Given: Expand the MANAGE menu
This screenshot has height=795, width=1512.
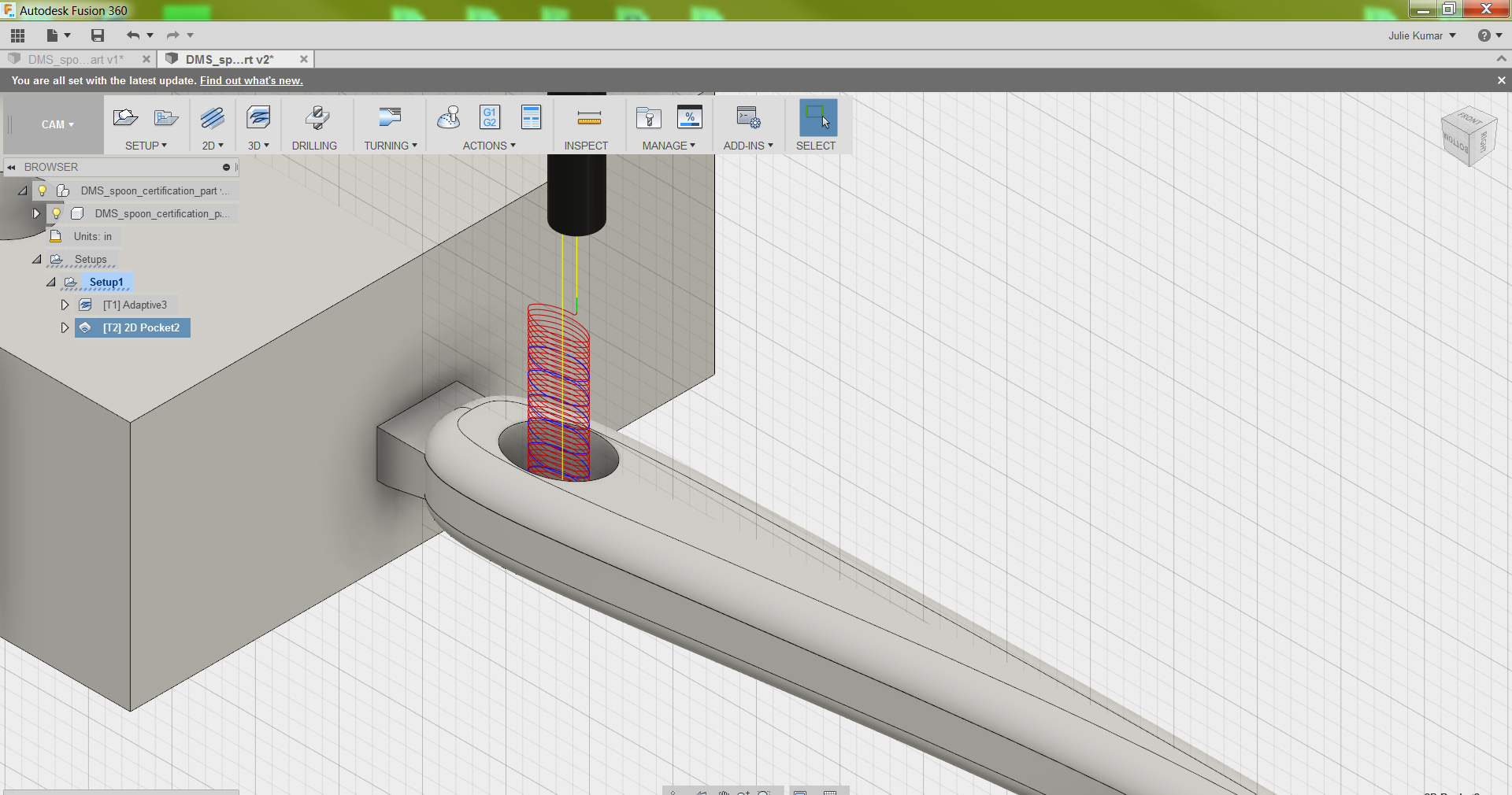Looking at the screenshot, I should (669, 146).
